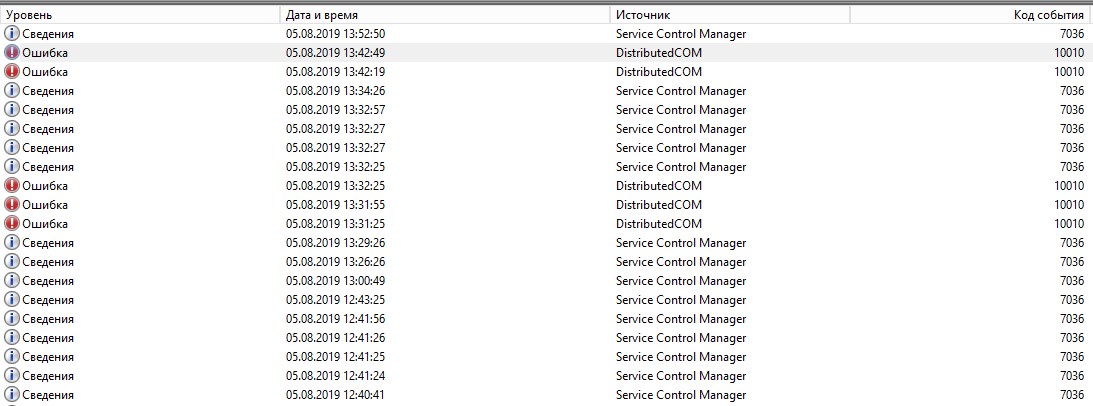The width and height of the screenshot is (1093, 406).
Task: Select the event logged at 13:34:26
Action: pyautogui.click(x=546, y=91)
